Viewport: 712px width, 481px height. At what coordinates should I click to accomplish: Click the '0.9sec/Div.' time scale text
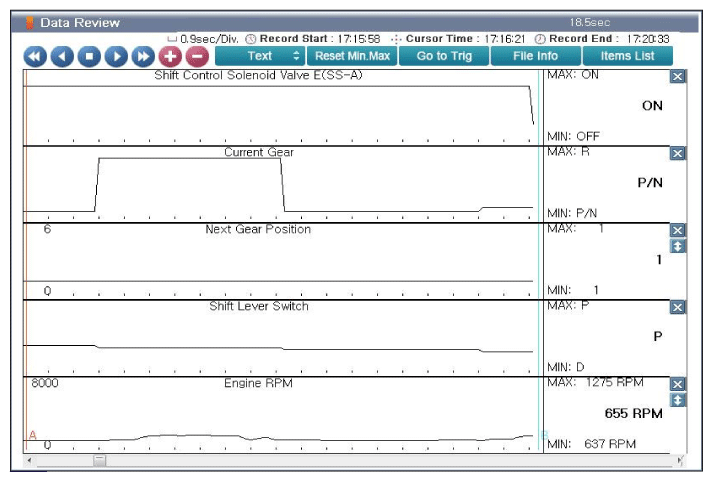pos(209,39)
